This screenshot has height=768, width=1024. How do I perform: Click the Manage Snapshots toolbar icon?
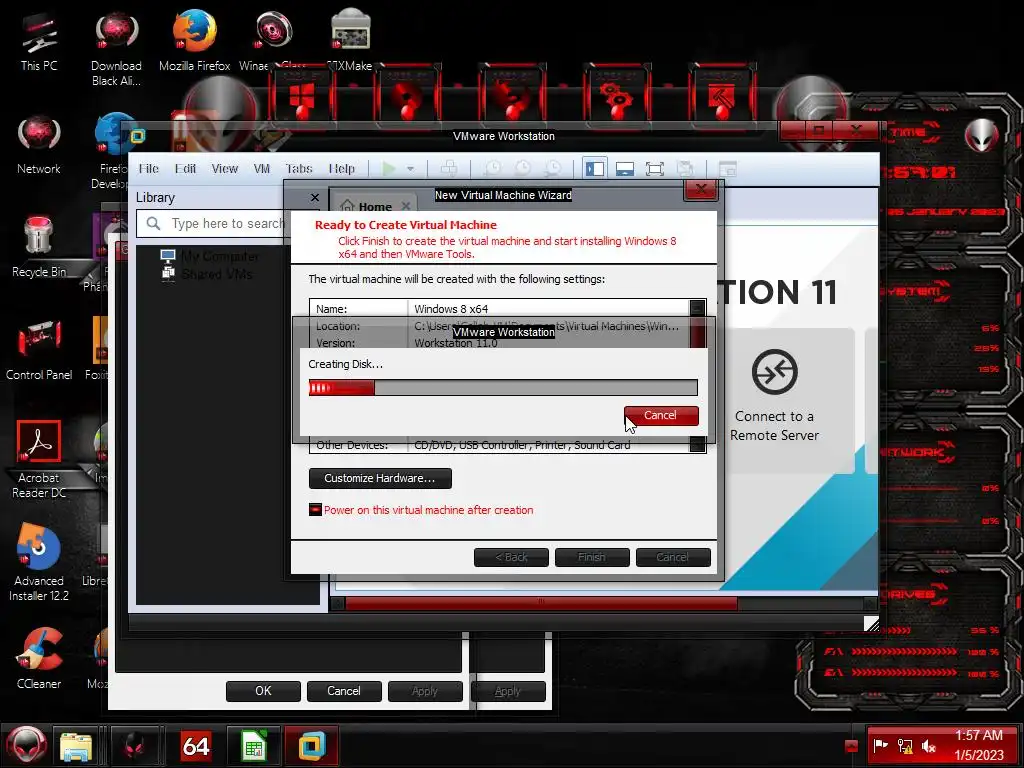553,168
